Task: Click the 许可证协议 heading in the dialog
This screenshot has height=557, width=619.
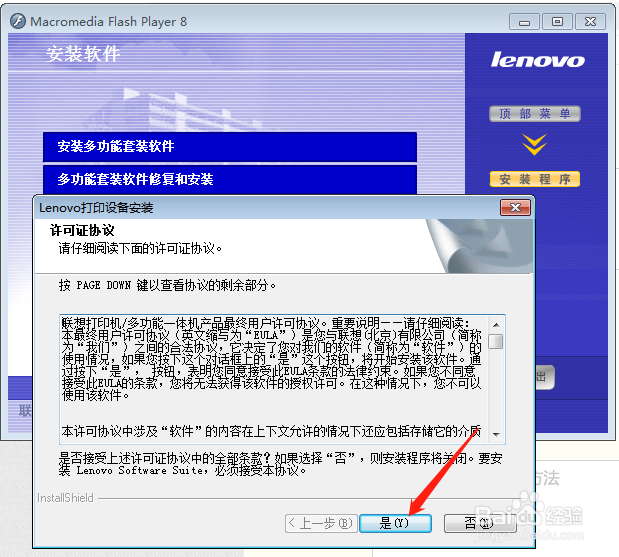Action: pos(82,230)
